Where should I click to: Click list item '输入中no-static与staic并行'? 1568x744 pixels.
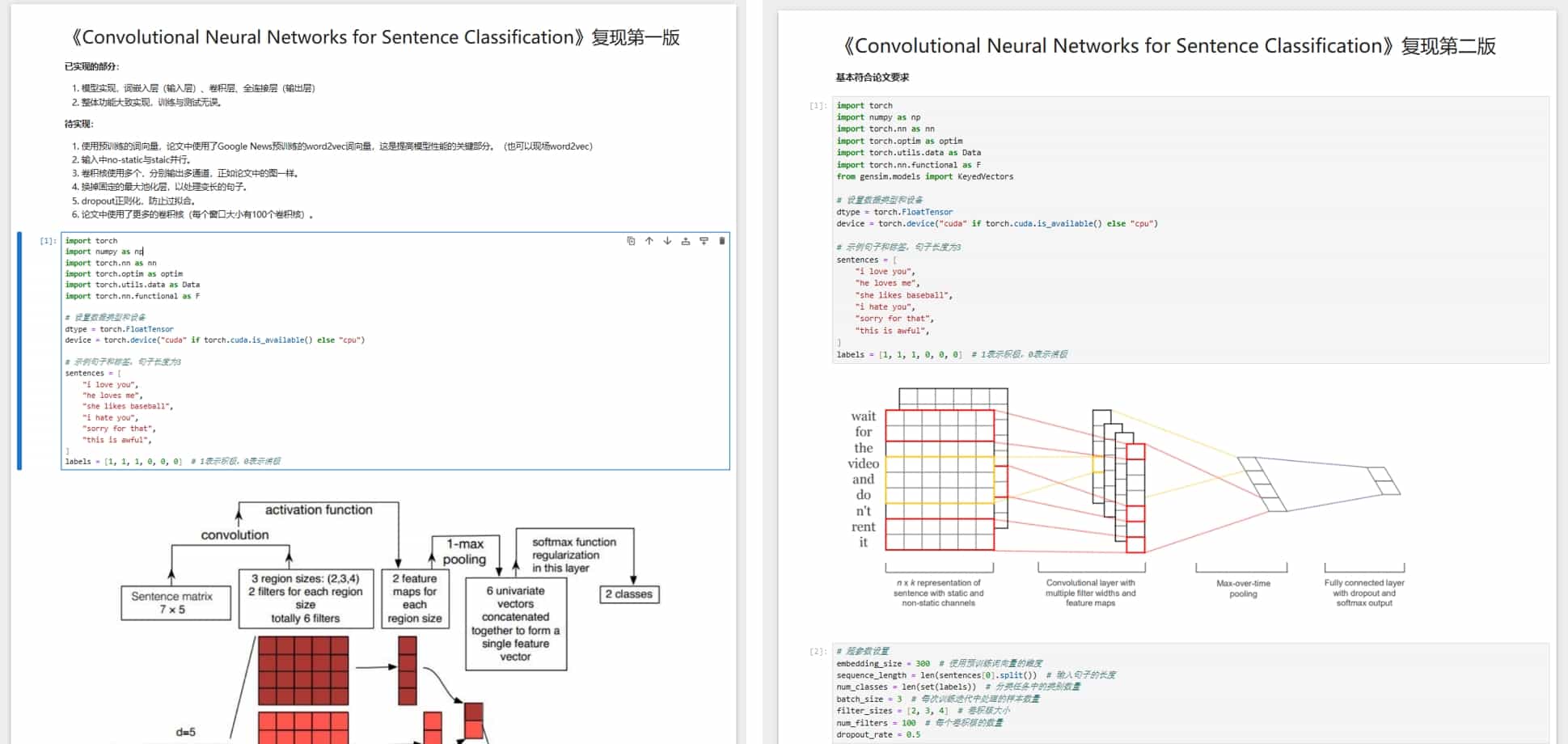click(x=131, y=160)
